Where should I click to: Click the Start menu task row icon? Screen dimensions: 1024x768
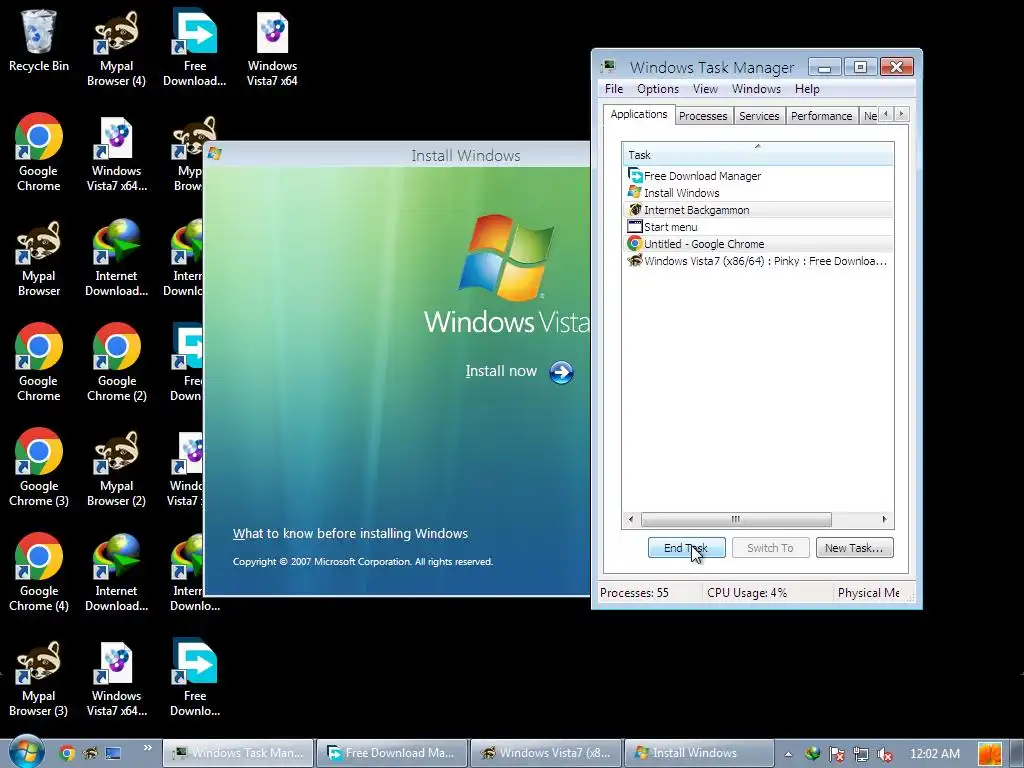tap(635, 227)
